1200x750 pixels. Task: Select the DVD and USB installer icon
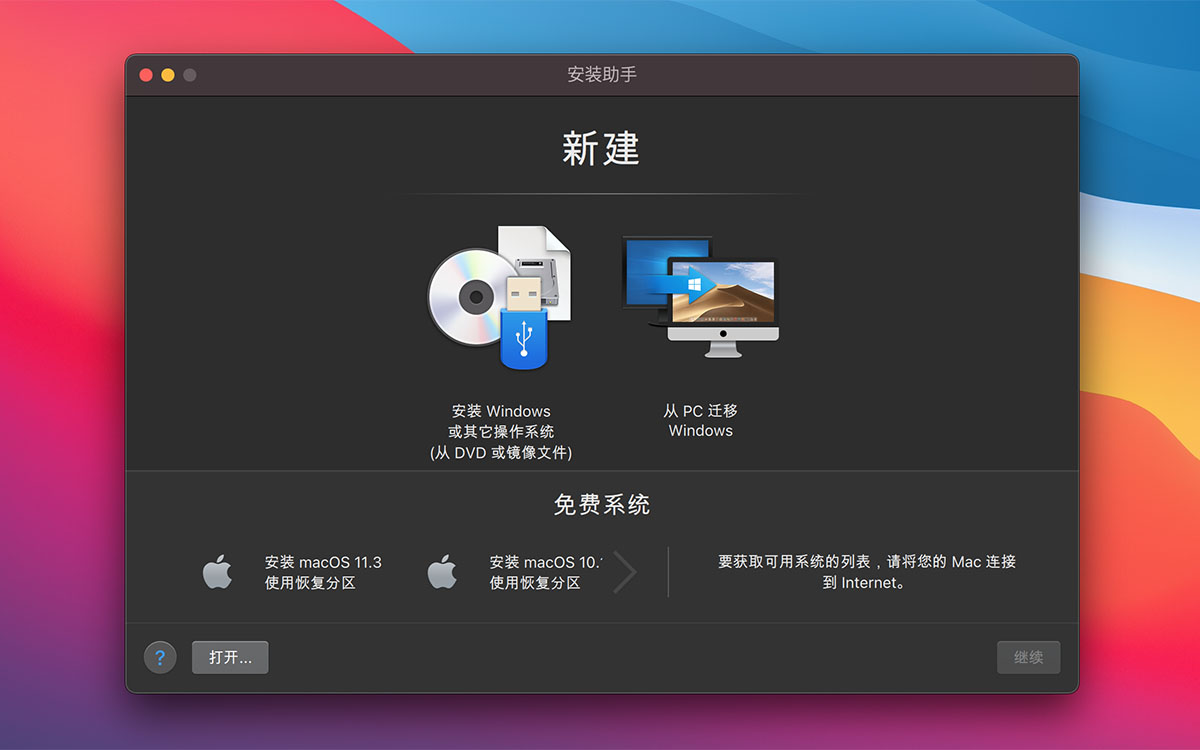(x=500, y=297)
